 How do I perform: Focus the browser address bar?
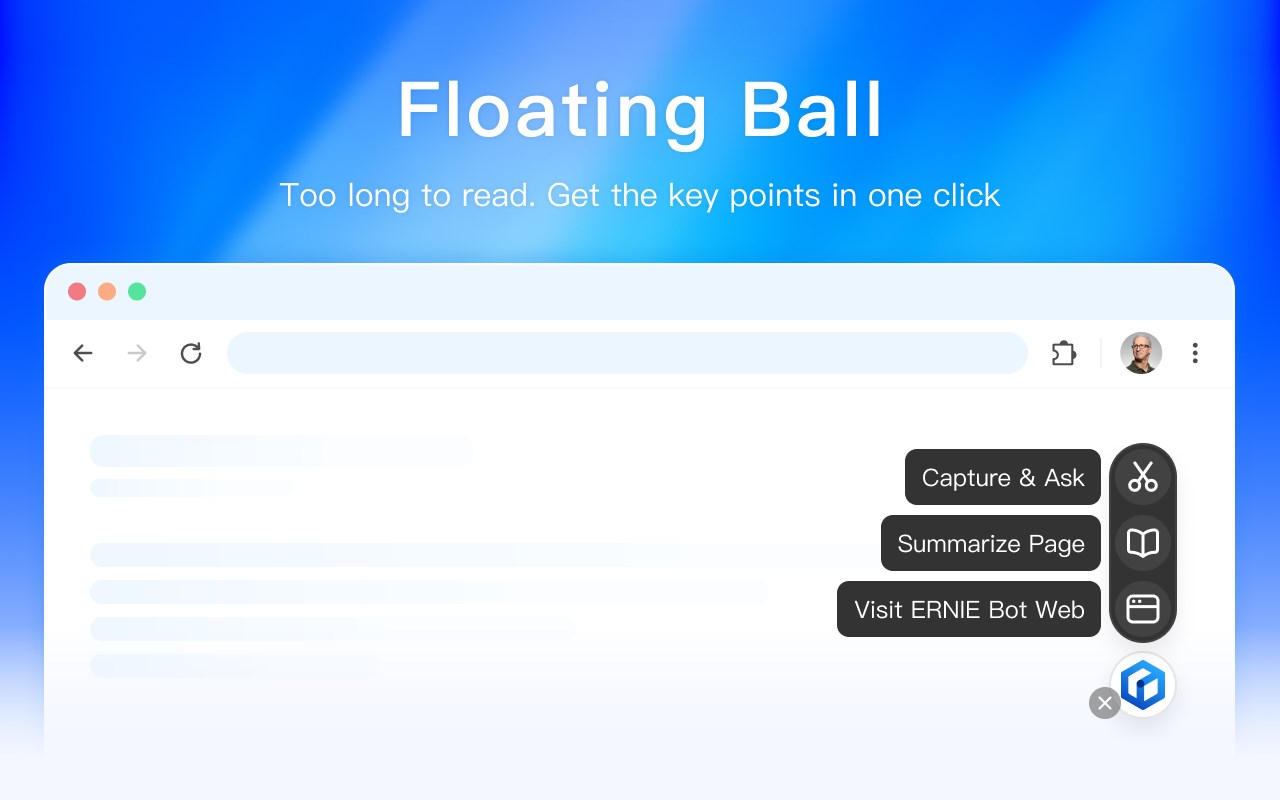(x=627, y=353)
